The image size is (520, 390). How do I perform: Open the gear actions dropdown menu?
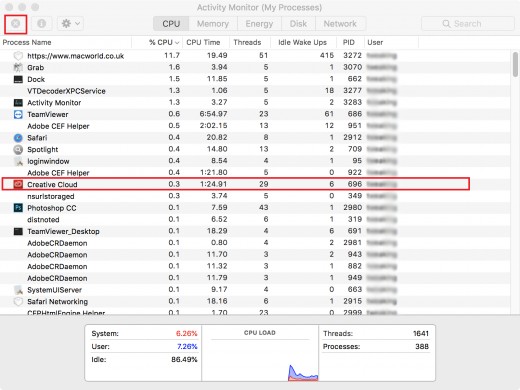(x=70, y=24)
